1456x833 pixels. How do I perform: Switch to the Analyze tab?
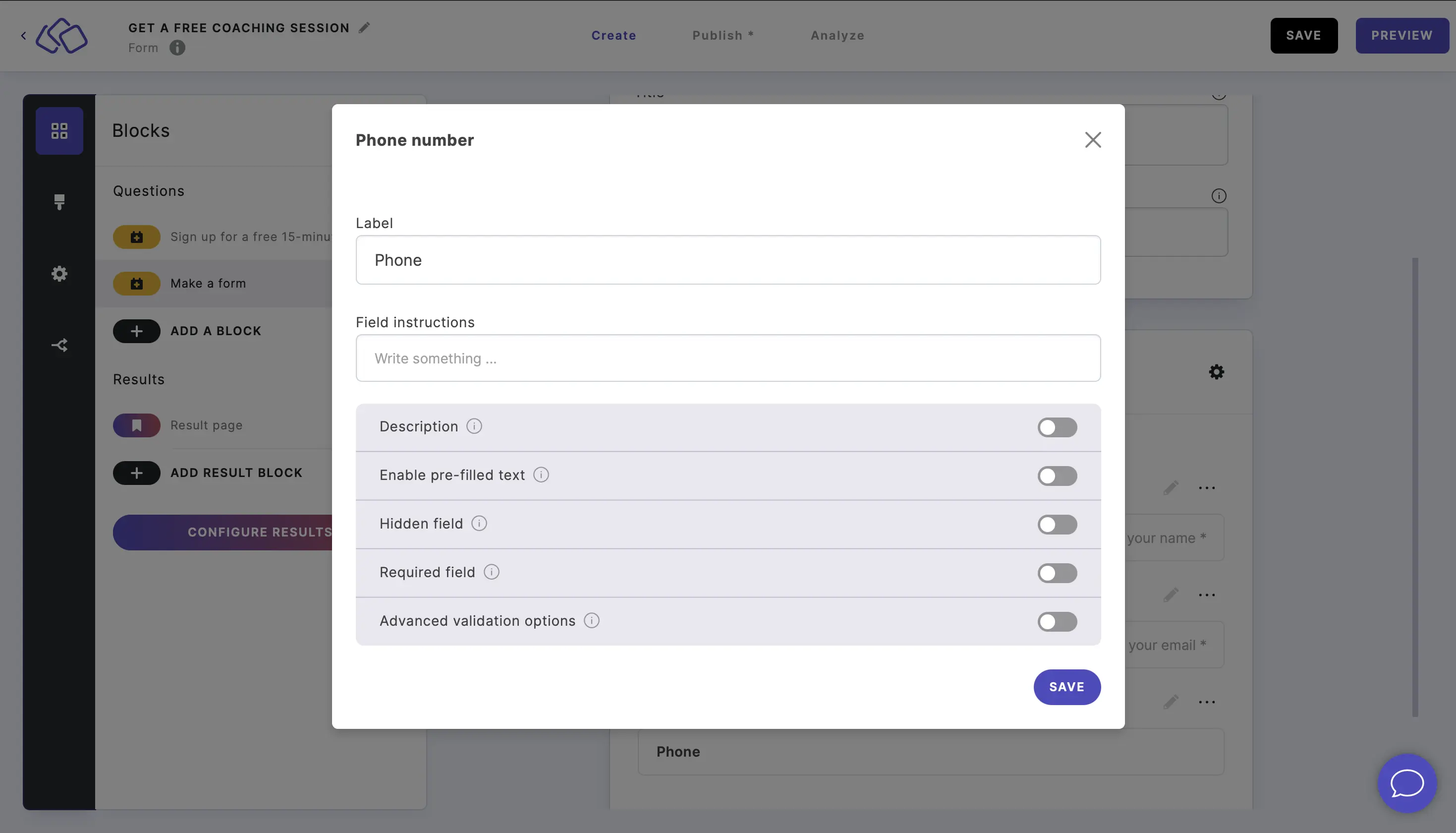[x=837, y=36]
